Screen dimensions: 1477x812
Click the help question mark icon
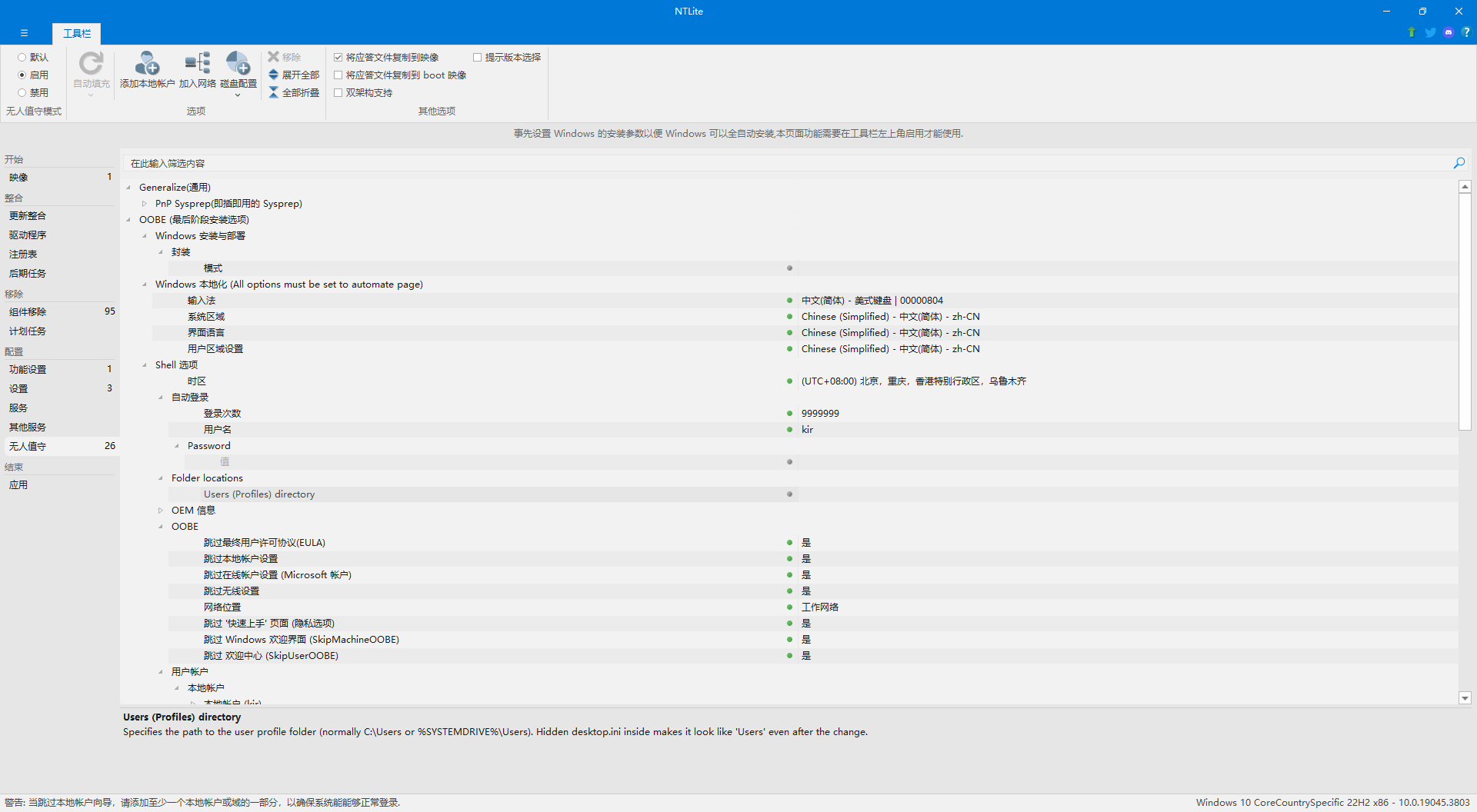click(x=1466, y=32)
